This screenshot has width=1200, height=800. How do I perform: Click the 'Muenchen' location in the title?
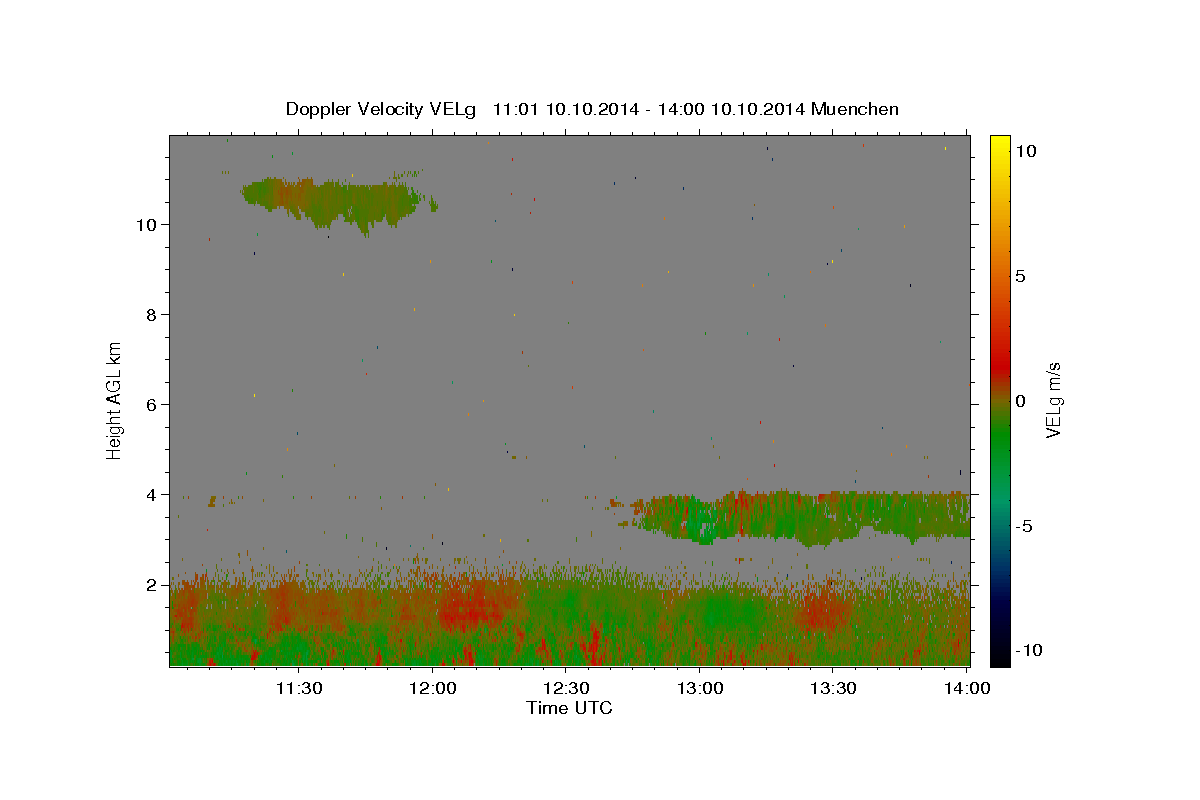855,109
